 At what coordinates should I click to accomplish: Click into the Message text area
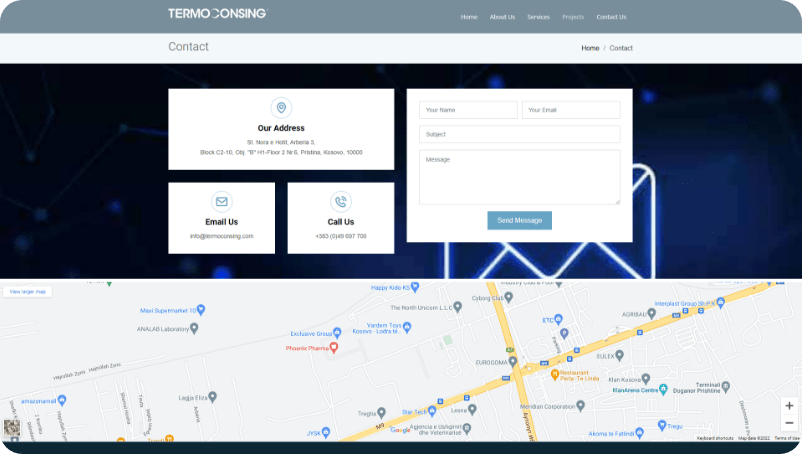pos(519,177)
